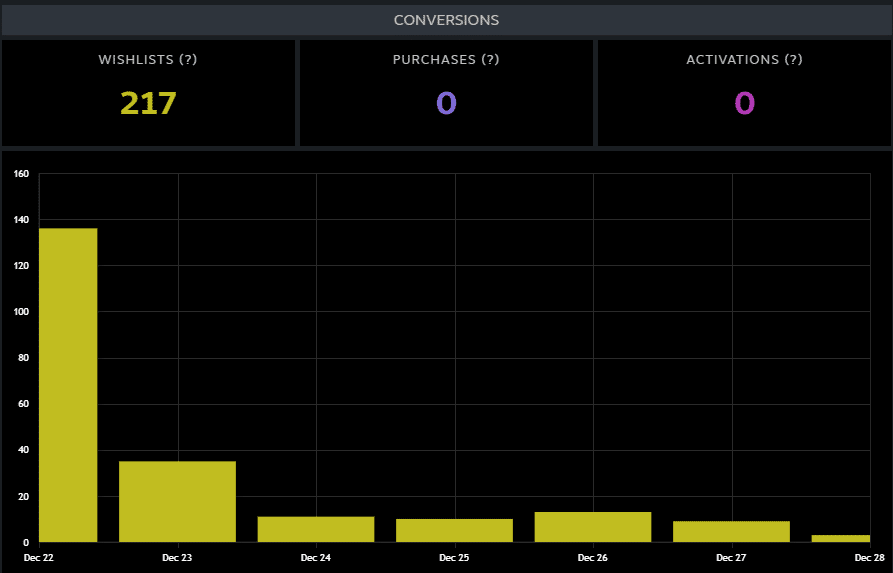This screenshot has height=573, width=893.
Task: Click the Purchases help question mark
Action: tap(490, 60)
